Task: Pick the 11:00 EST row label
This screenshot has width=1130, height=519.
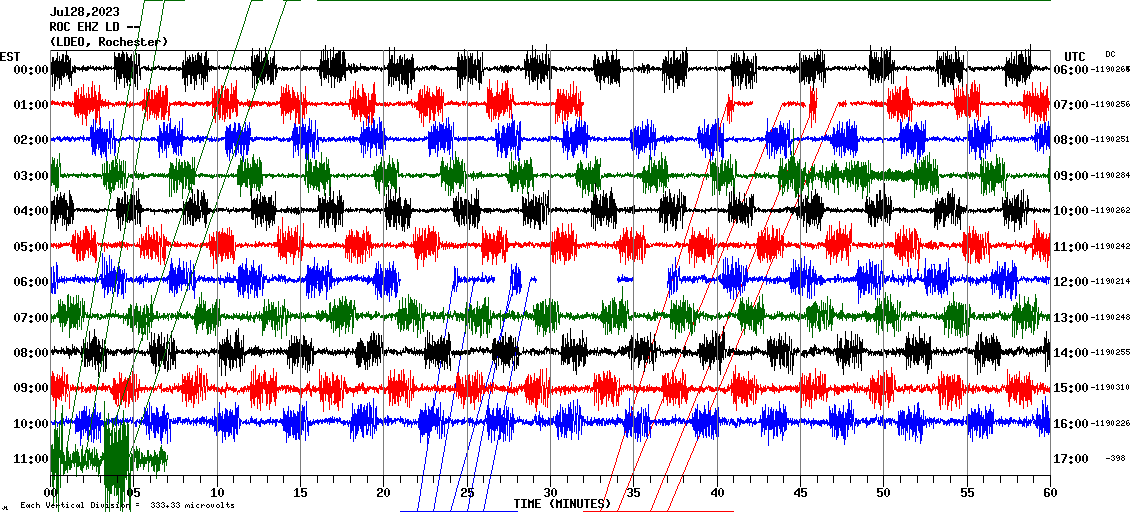Action: coord(27,459)
